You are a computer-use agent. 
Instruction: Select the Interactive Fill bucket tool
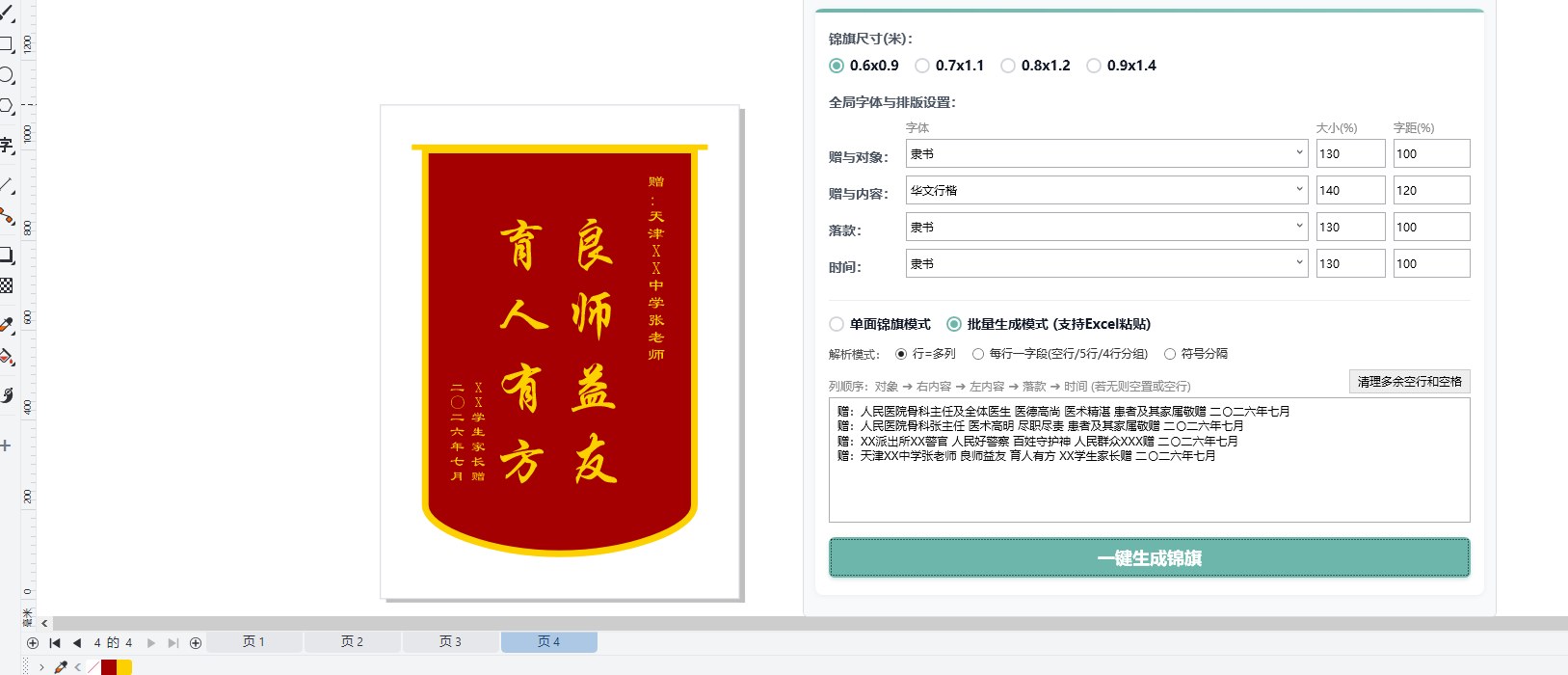6,357
